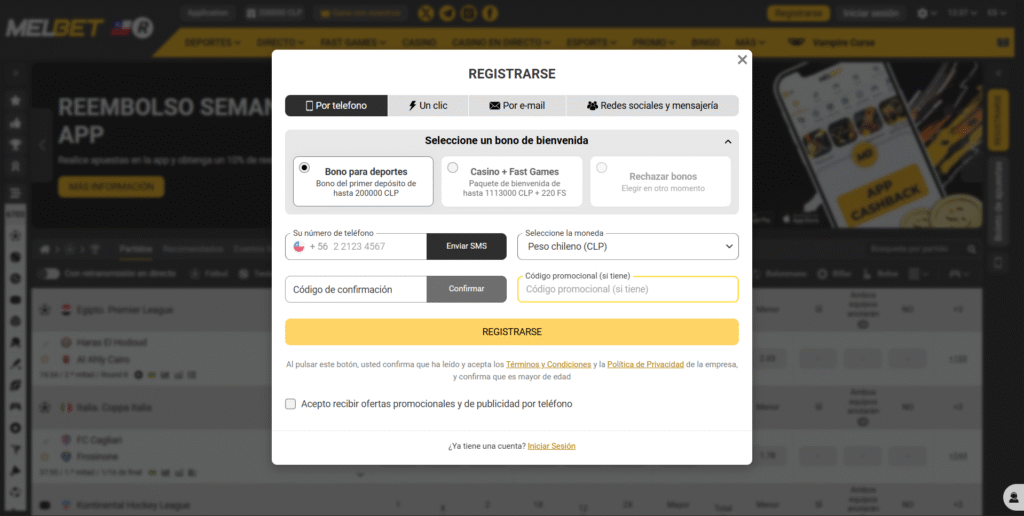Screen dimensions: 1024x516
Task: Click the yellow REGISTRARSE submit button
Action: coord(512,332)
